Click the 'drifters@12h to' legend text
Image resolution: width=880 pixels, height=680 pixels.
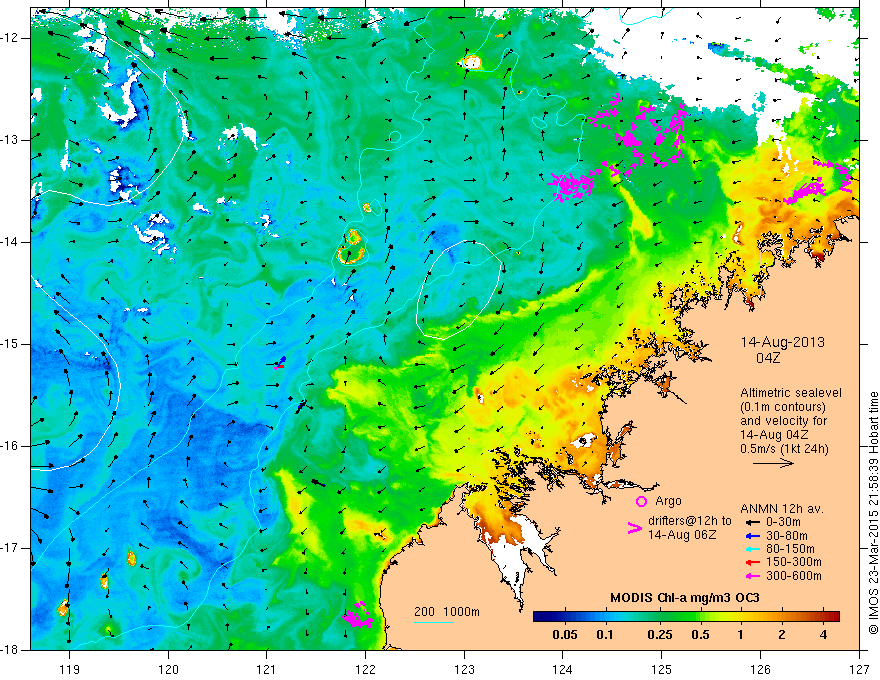point(690,521)
